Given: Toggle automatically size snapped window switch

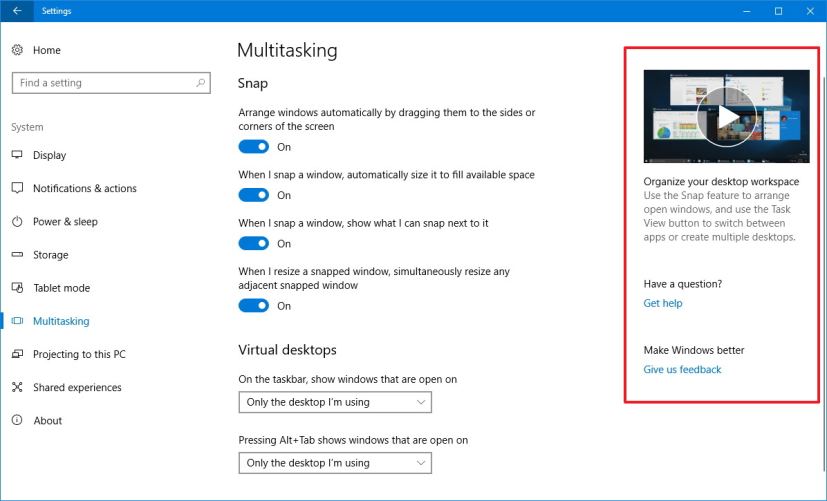Looking at the screenshot, I should coord(254,195).
